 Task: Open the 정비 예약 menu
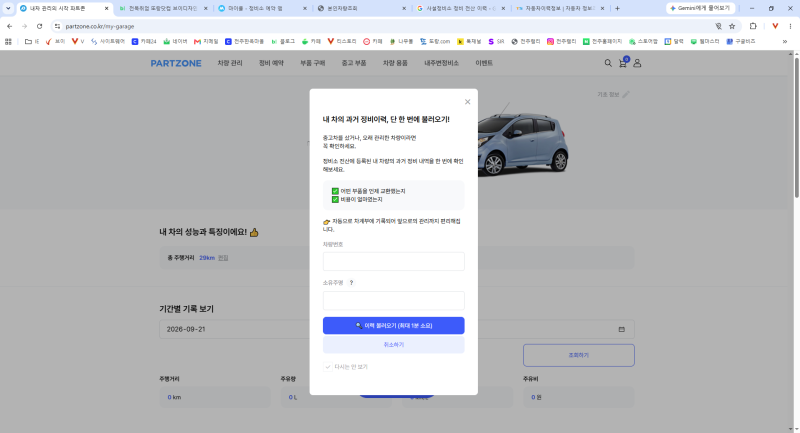271,63
